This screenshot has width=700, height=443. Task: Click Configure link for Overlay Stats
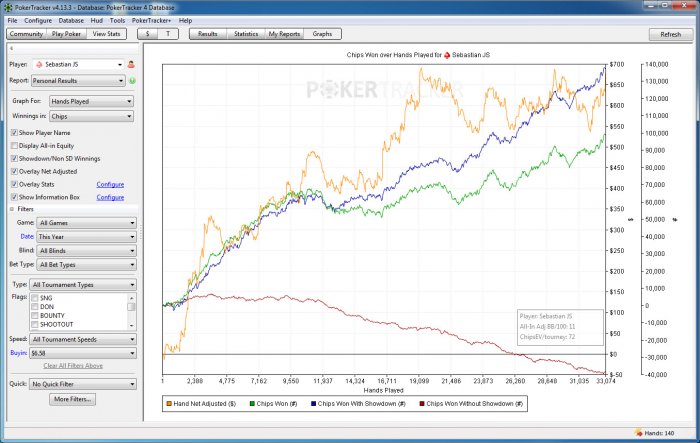pos(110,184)
